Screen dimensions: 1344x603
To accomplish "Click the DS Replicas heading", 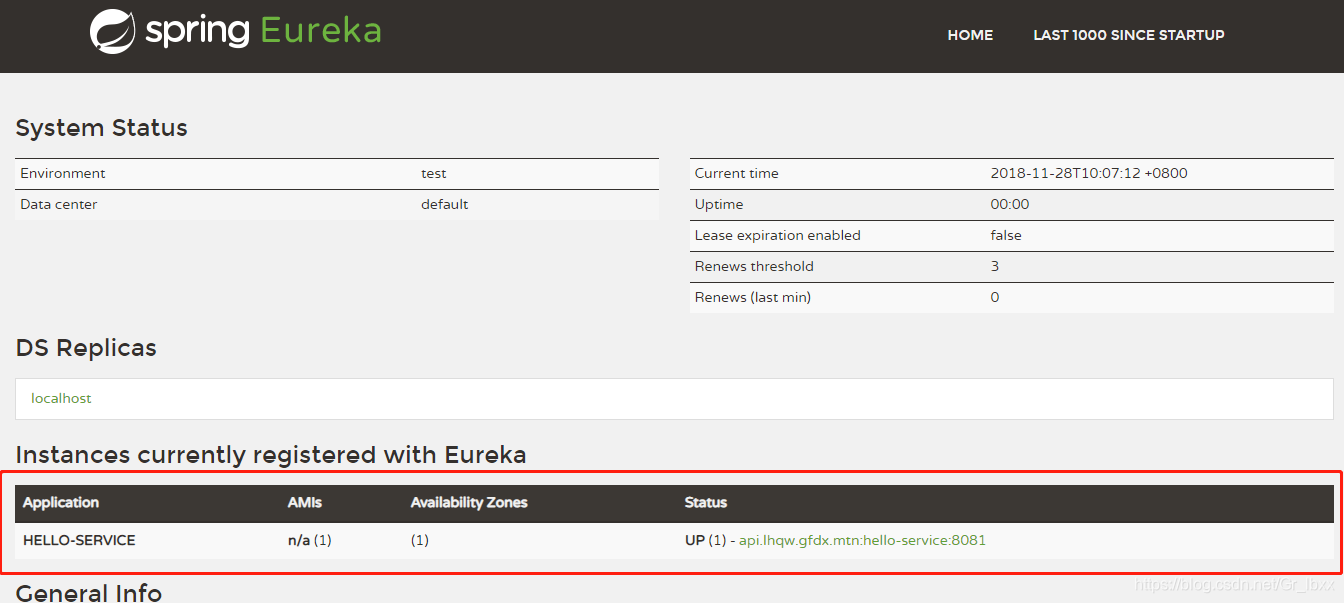I will click(x=86, y=348).
